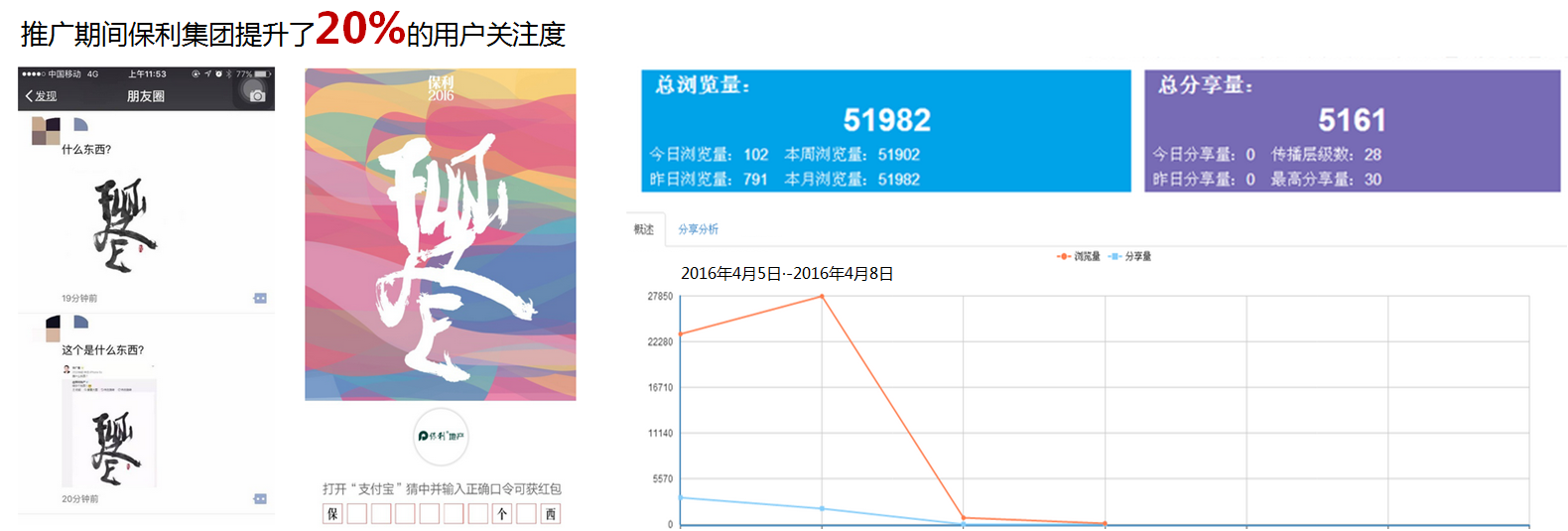This screenshot has width=1568, height=531.
Task: Click the y-axis label 27850
Action: (x=660, y=297)
